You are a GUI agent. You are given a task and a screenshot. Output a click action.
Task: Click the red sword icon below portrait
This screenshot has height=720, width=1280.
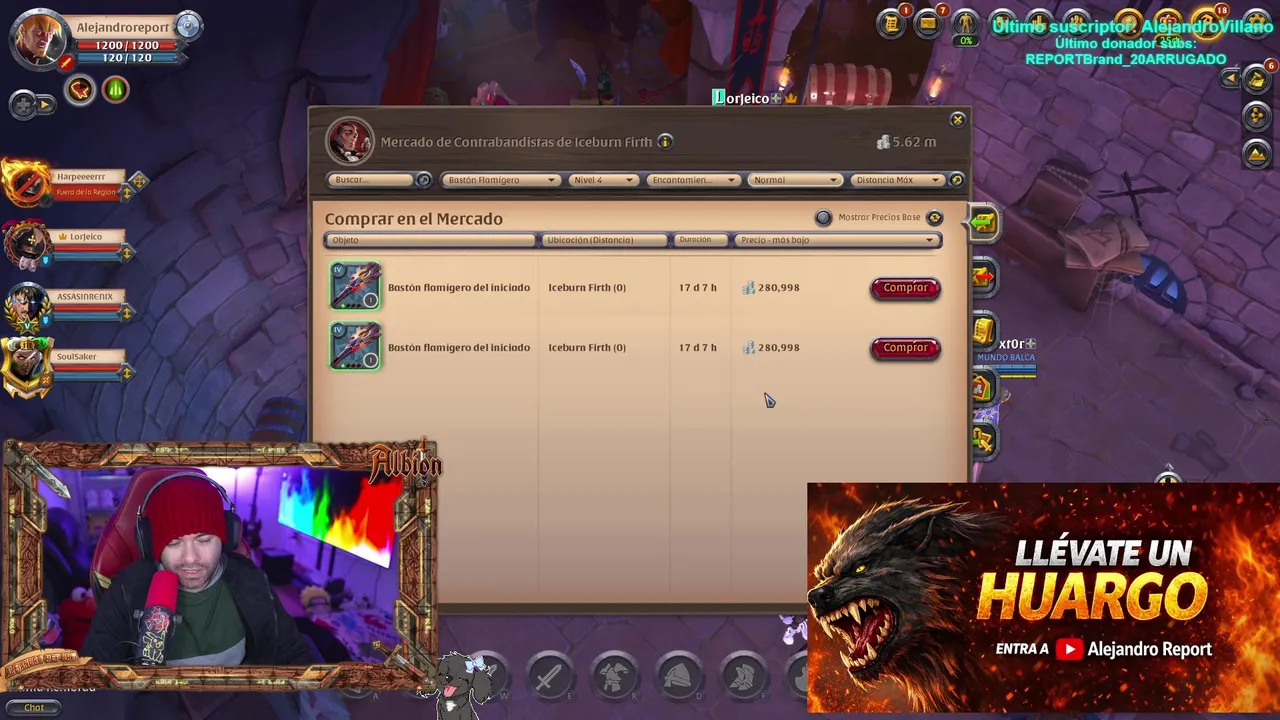(x=66, y=64)
